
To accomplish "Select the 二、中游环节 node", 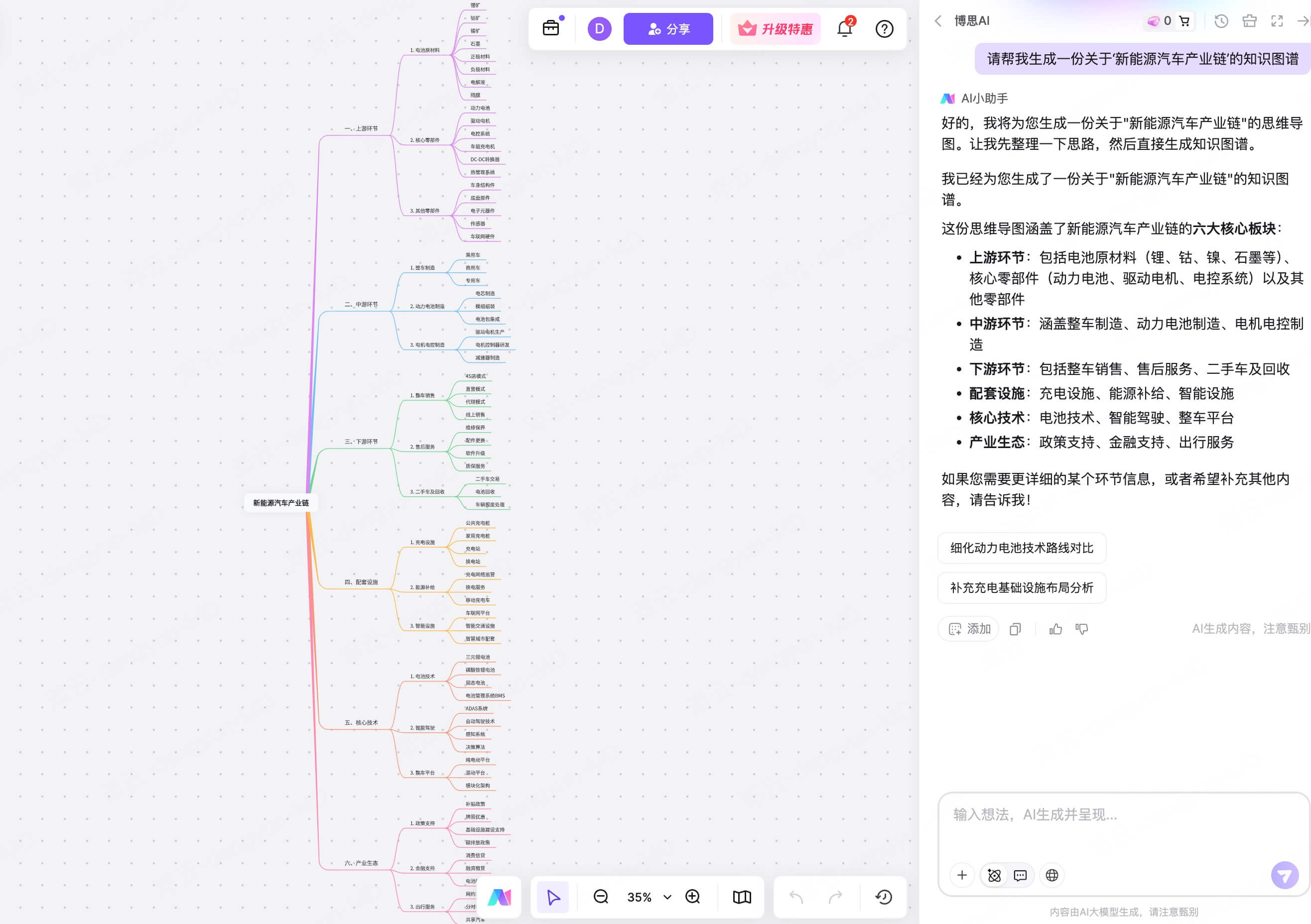I will tap(361, 305).
